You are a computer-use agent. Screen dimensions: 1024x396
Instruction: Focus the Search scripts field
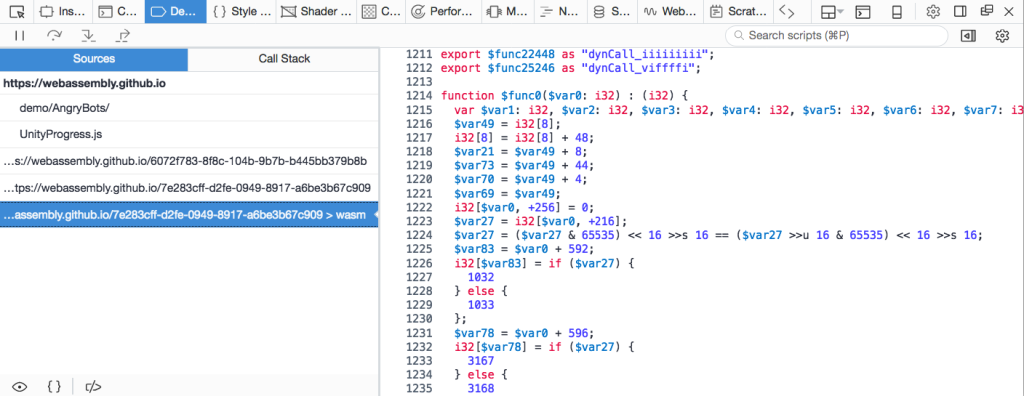pos(837,35)
